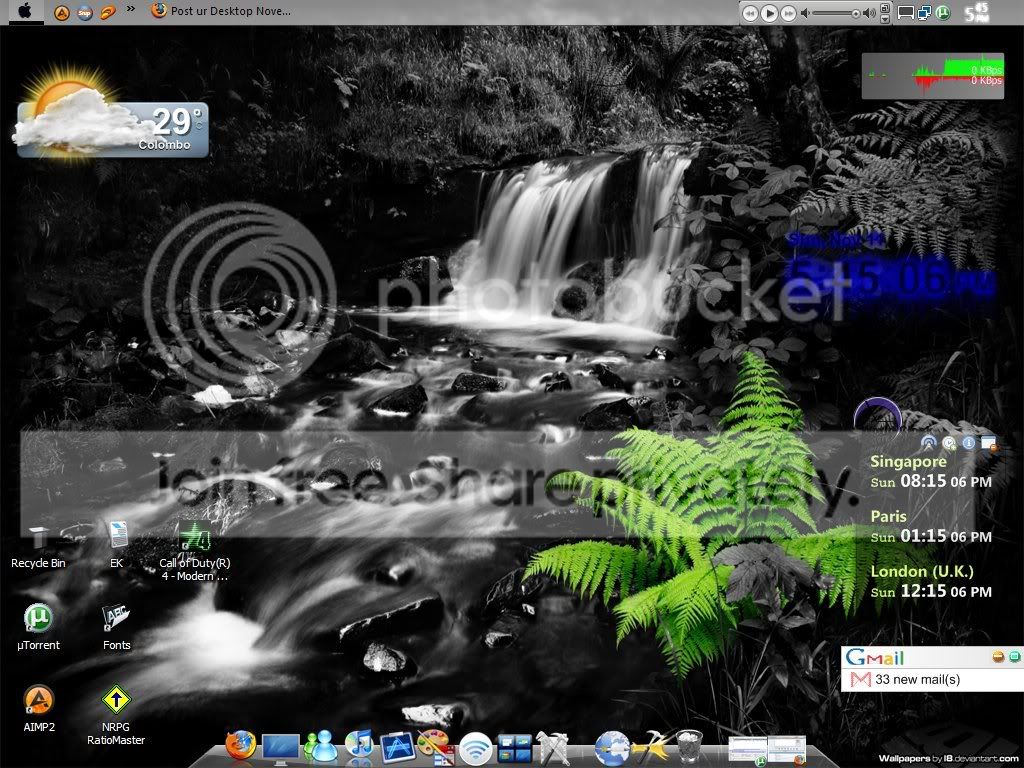This screenshot has height=768, width=1024.
Task: Select the µTorrent desktop shortcut
Action: tap(38, 627)
